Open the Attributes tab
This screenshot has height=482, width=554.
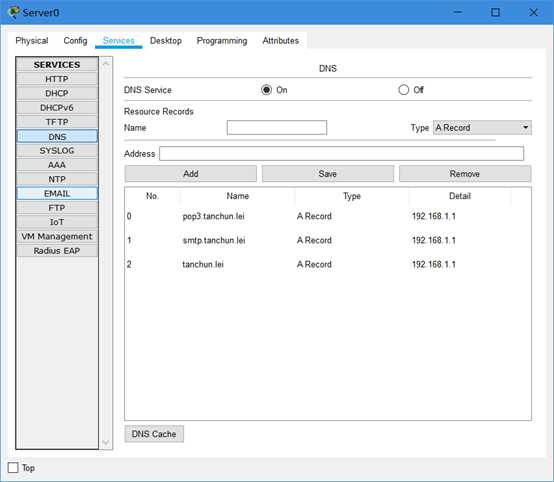(281, 41)
